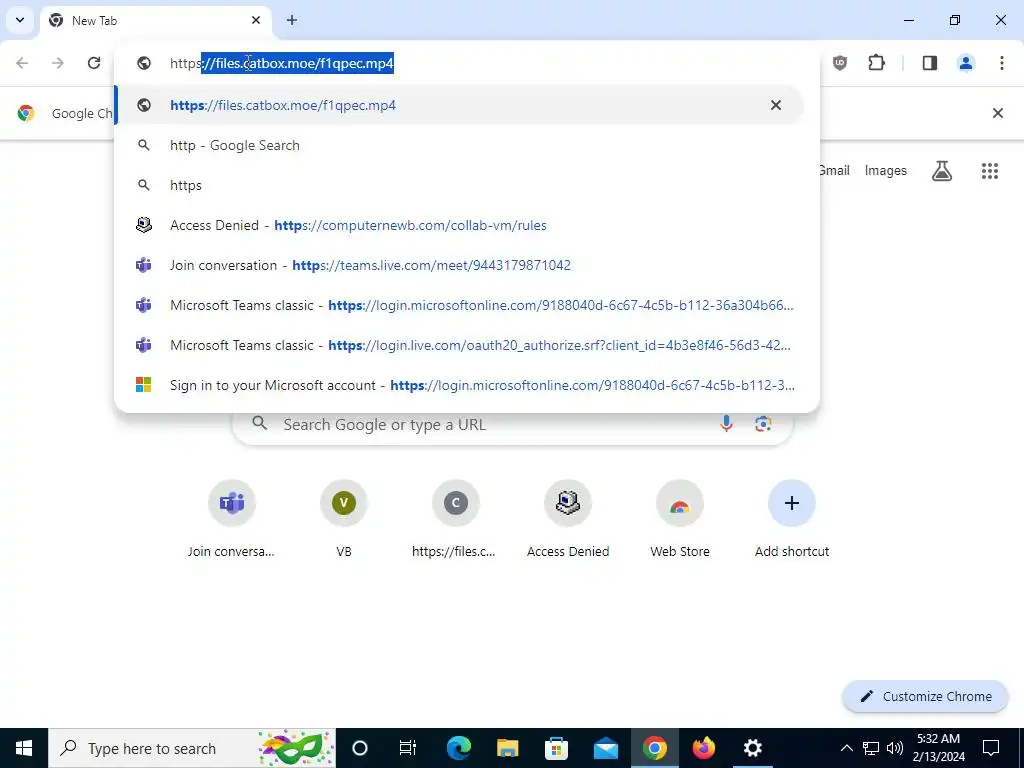Viewport: 1024px width, 768px height.
Task: Open a new tab with plus button
Action: coord(292,20)
